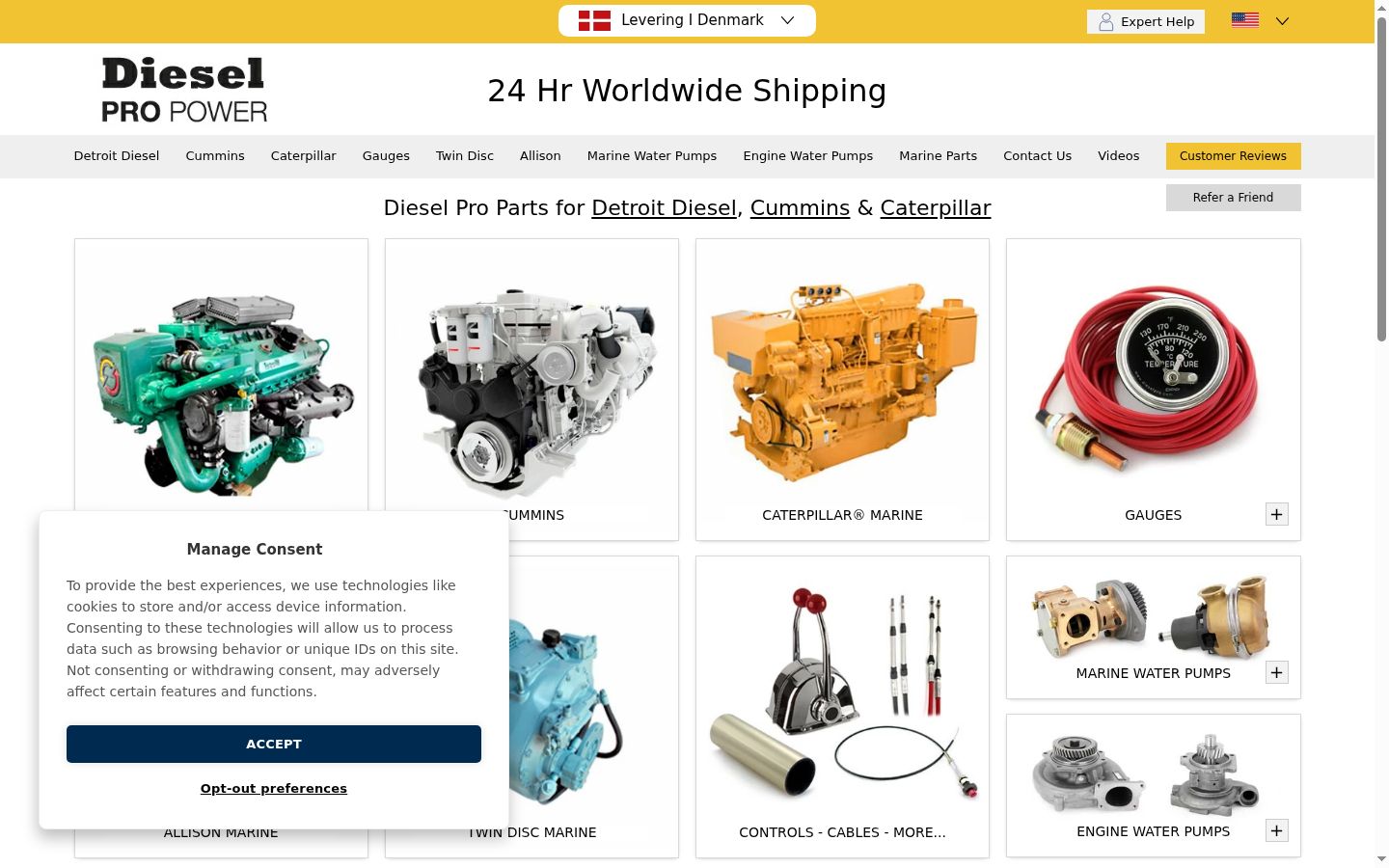The image size is (1389, 868).
Task: Open the Twin Disc menu item
Action: [465, 155]
